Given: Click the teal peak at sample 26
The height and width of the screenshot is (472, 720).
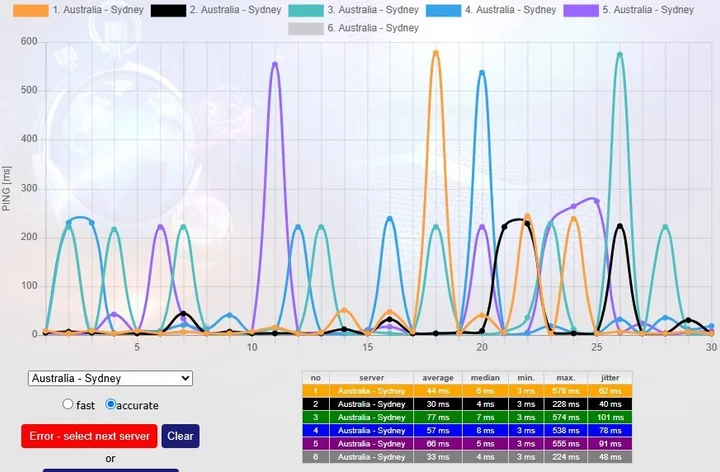Looking at the screenshot, I should (x=620, y=55).
